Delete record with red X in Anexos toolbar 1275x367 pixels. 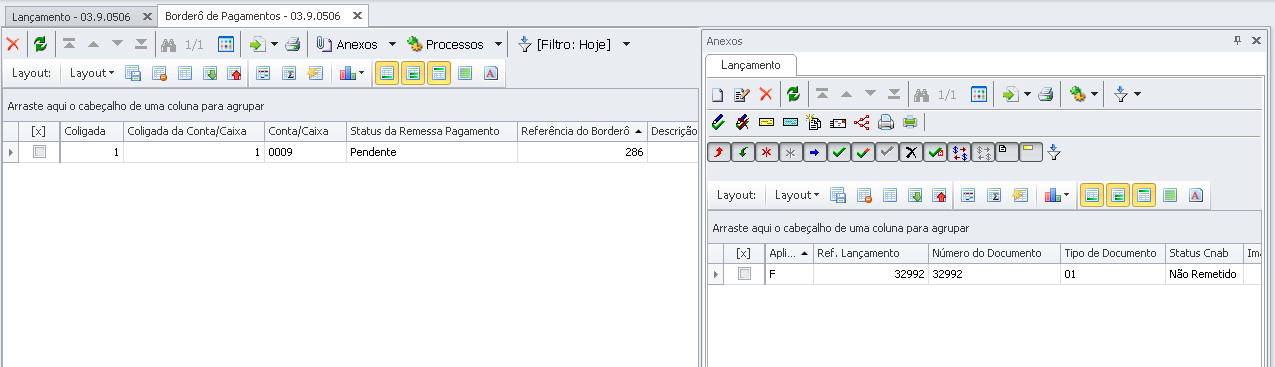pyautogui.click(x=766, y=94)
